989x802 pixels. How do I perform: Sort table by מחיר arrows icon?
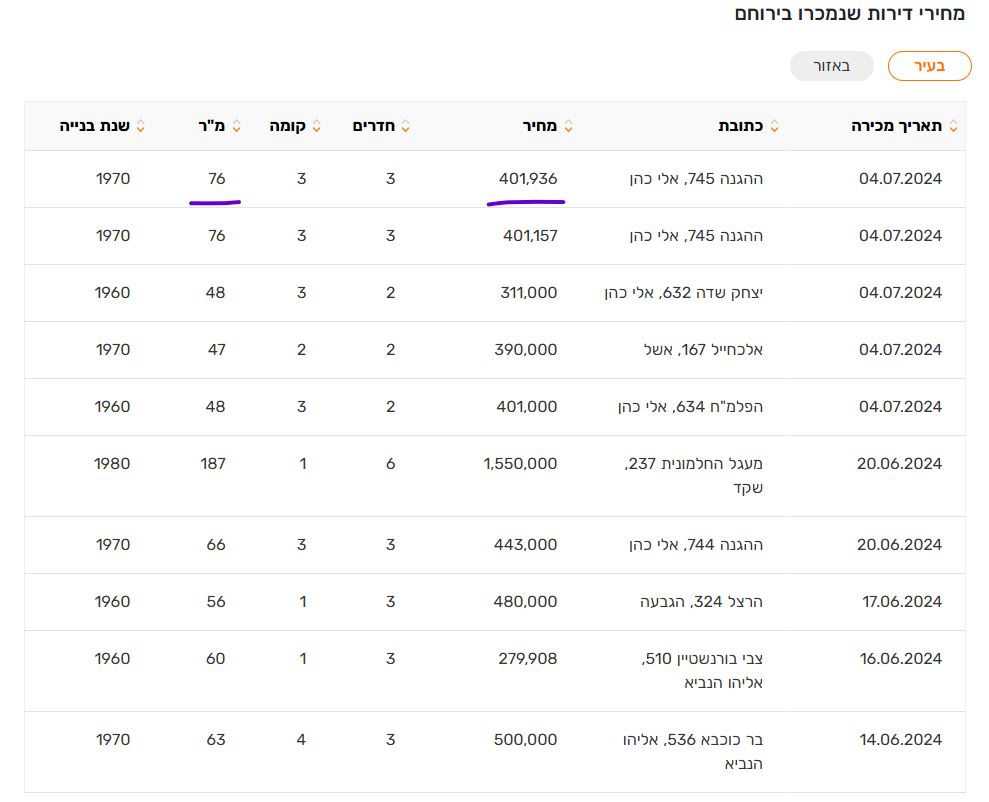click(569, 127)
